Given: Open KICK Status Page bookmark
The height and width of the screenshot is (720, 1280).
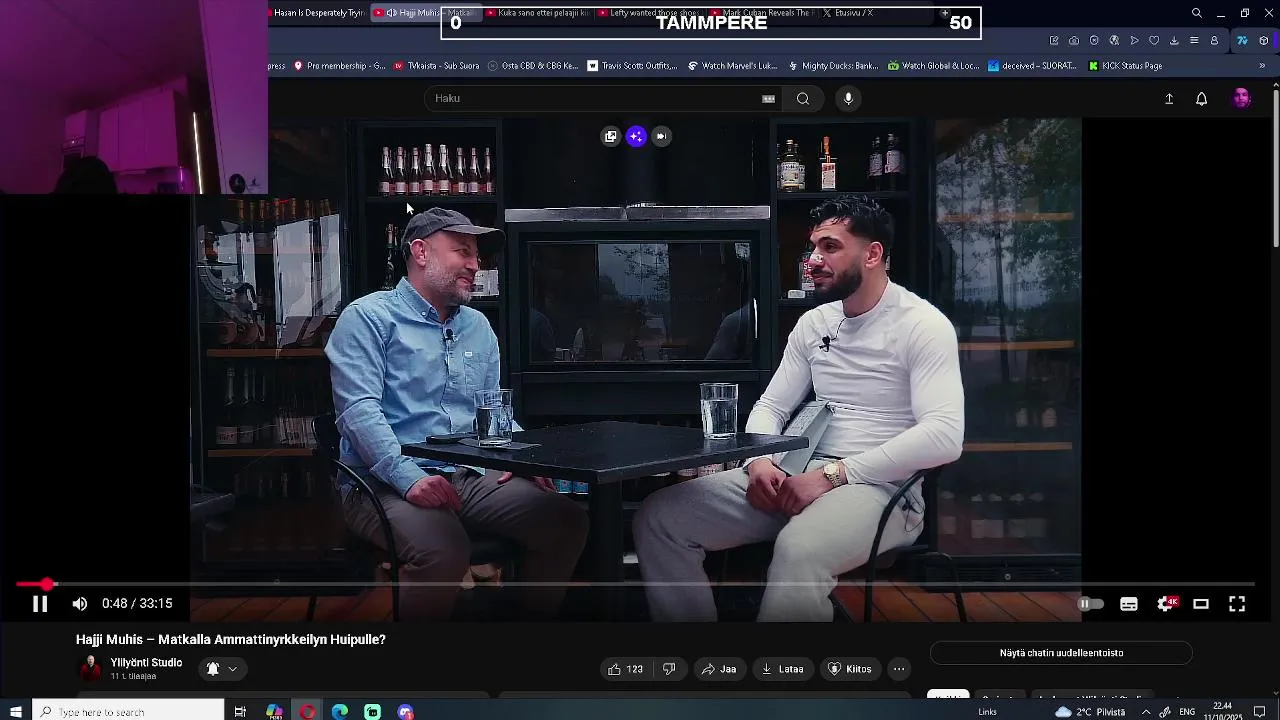Looking at the screenshot, I should point(1125,66).
